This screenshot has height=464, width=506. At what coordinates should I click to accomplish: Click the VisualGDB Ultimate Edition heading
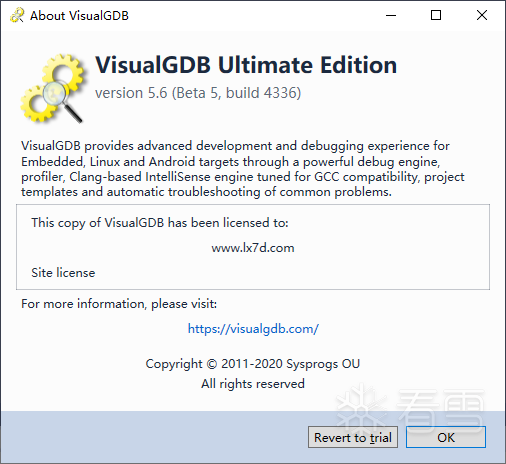[246, 64]
